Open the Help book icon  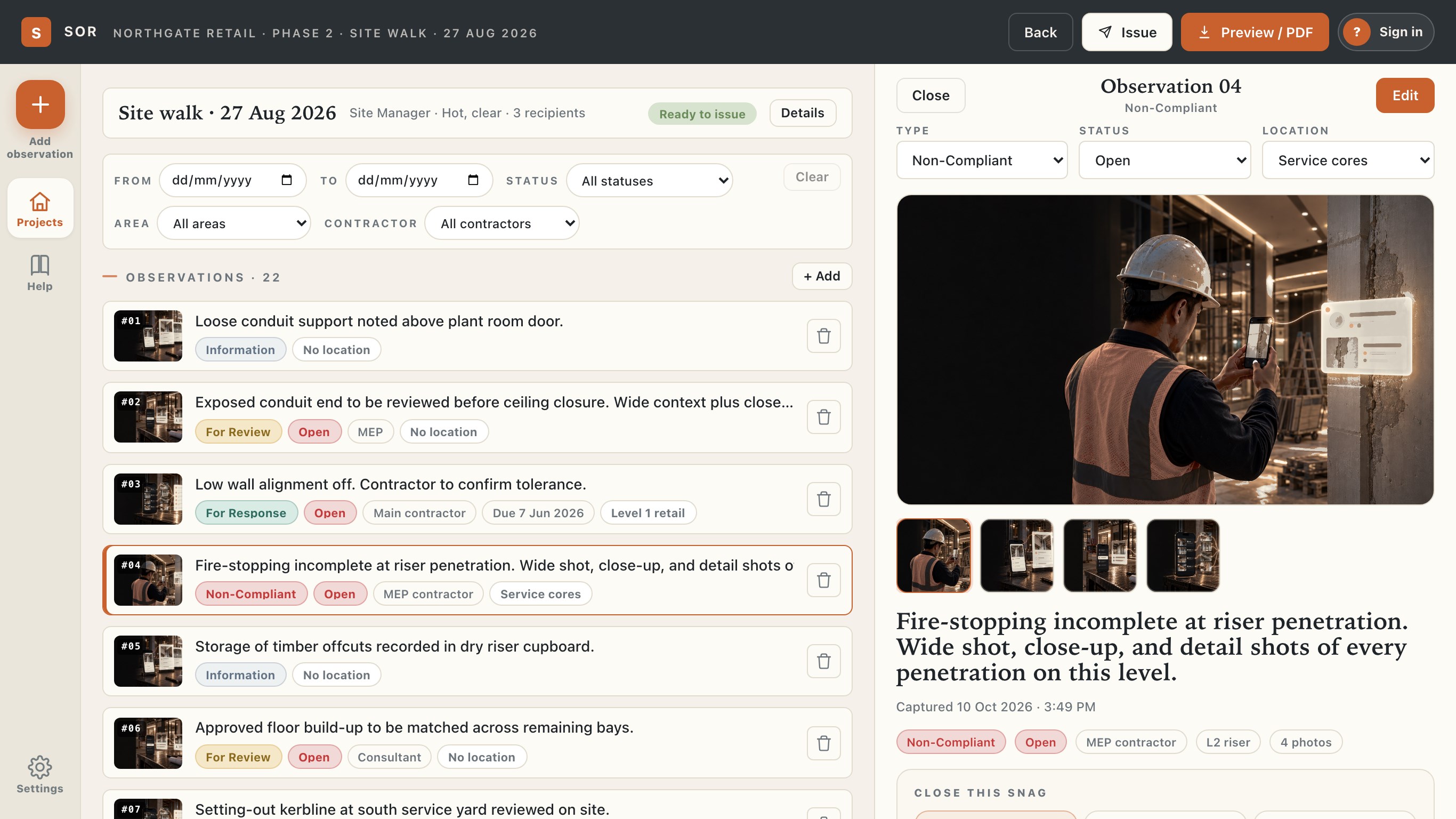(x=40, y=264)
